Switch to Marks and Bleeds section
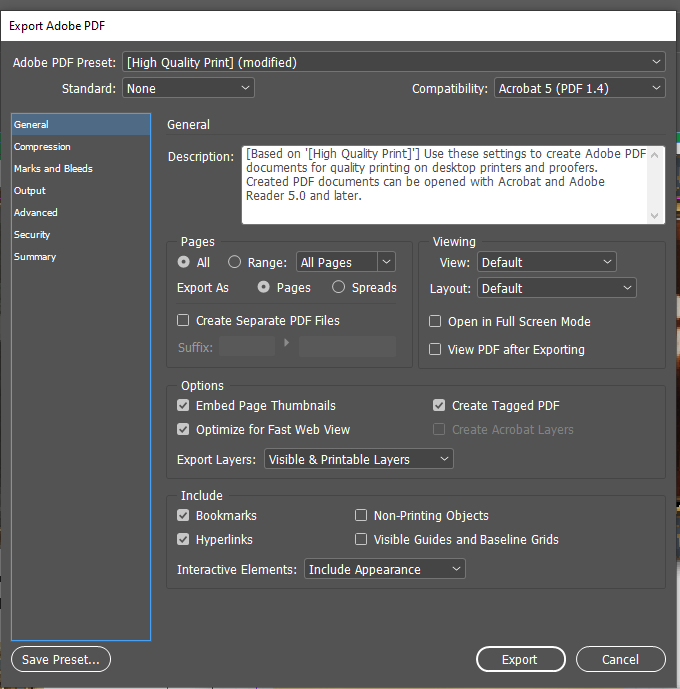Screen dimensions: 680x689 pos(53,169)
